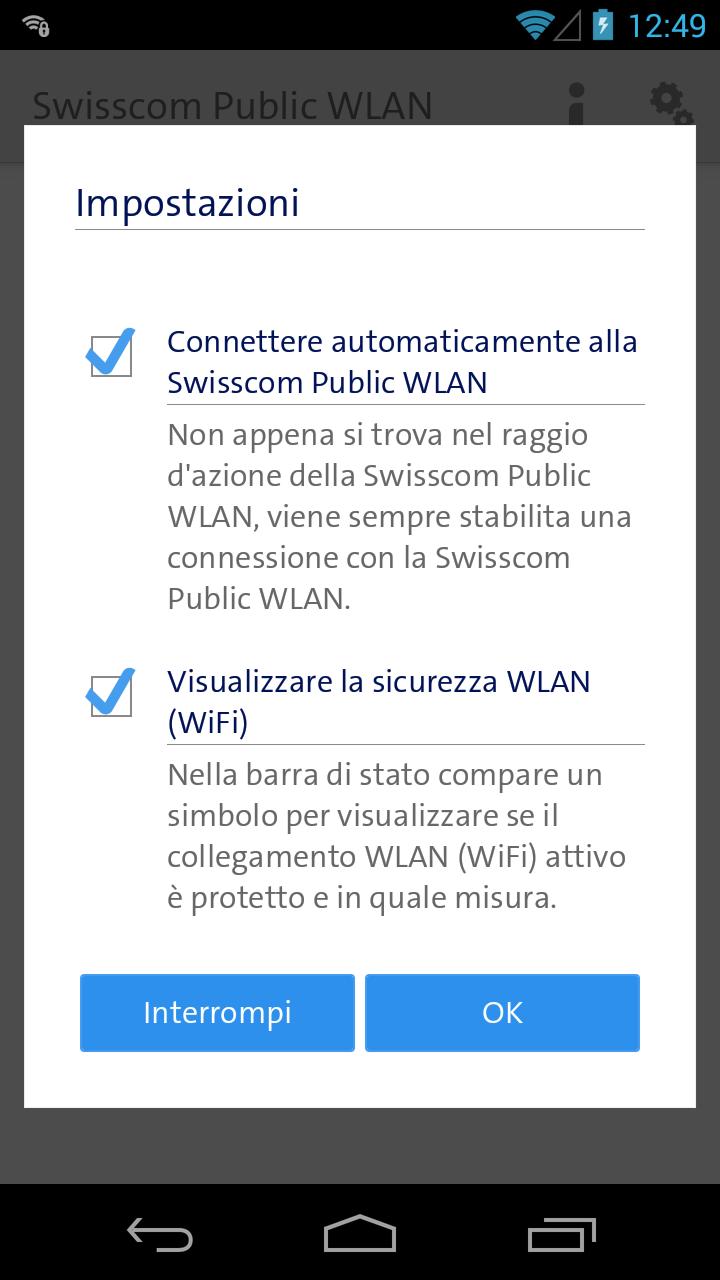Cancel with the Interrompi button
The image size is (720, 1280).
click(x=217, y=1013)
